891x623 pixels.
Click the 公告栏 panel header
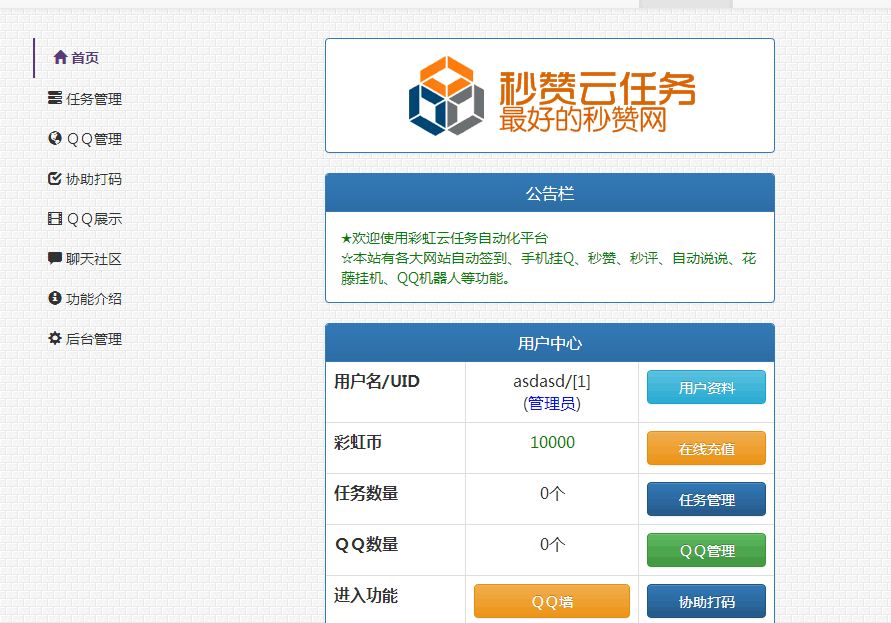[550, 193]
